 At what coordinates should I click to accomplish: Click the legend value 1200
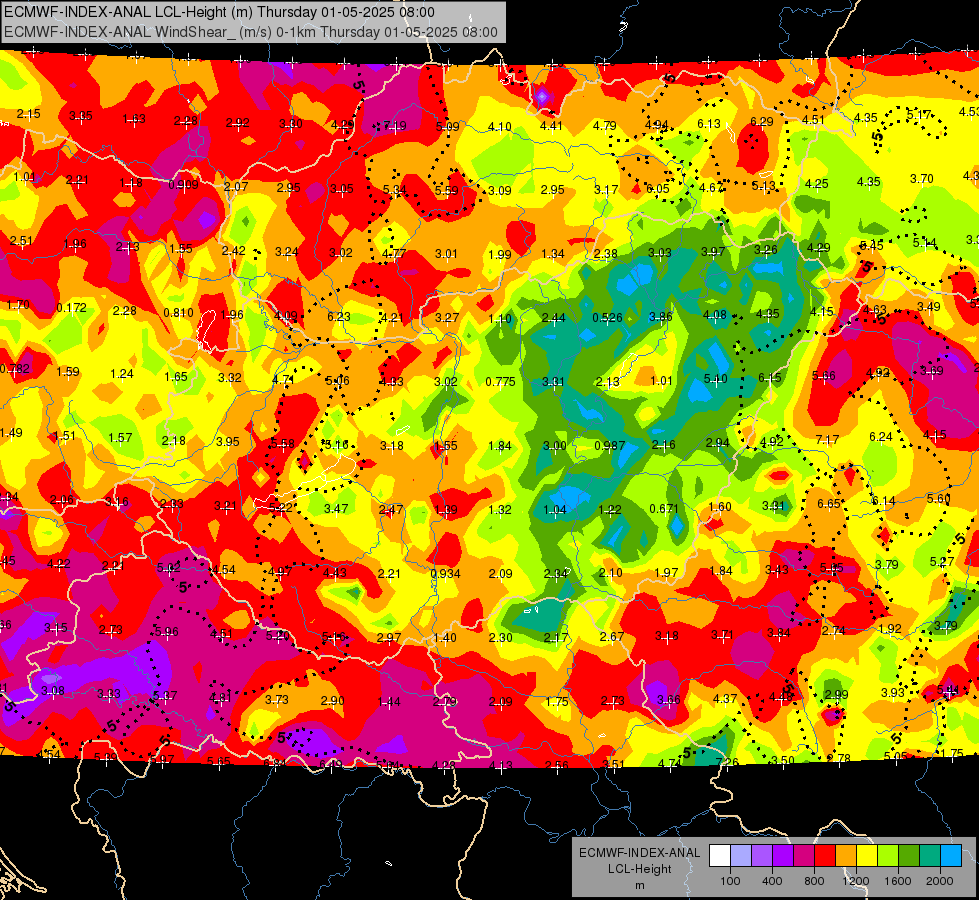pyautogui.click(x=855, y=881)
